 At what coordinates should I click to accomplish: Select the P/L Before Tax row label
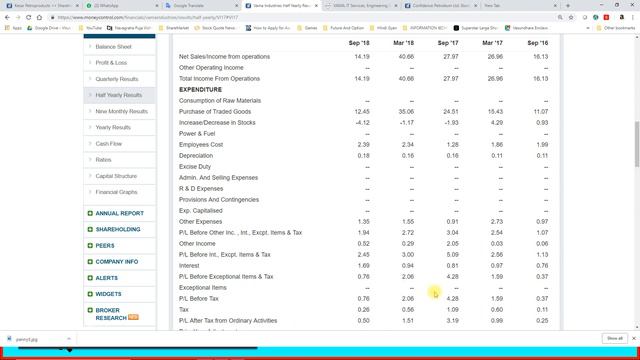coord(199,298)
